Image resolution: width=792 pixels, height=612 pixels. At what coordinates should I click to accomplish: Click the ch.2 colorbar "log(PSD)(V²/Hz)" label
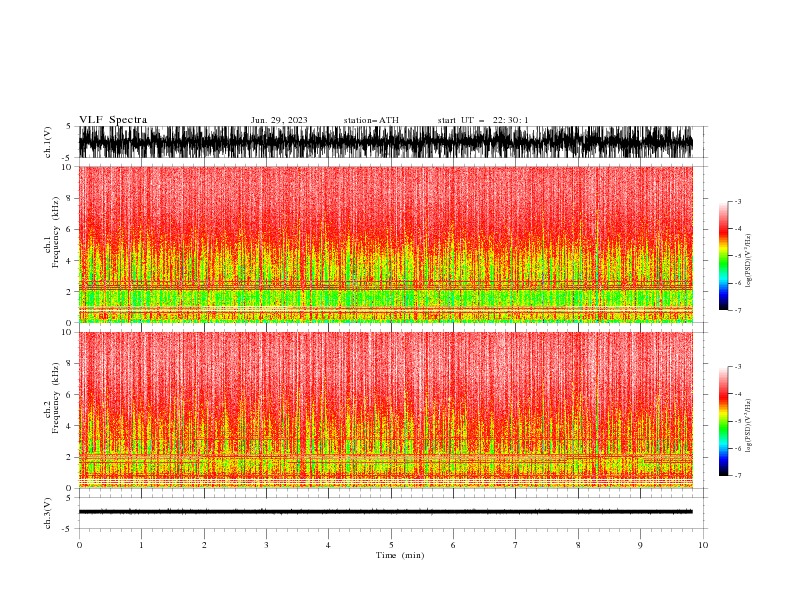748,425
